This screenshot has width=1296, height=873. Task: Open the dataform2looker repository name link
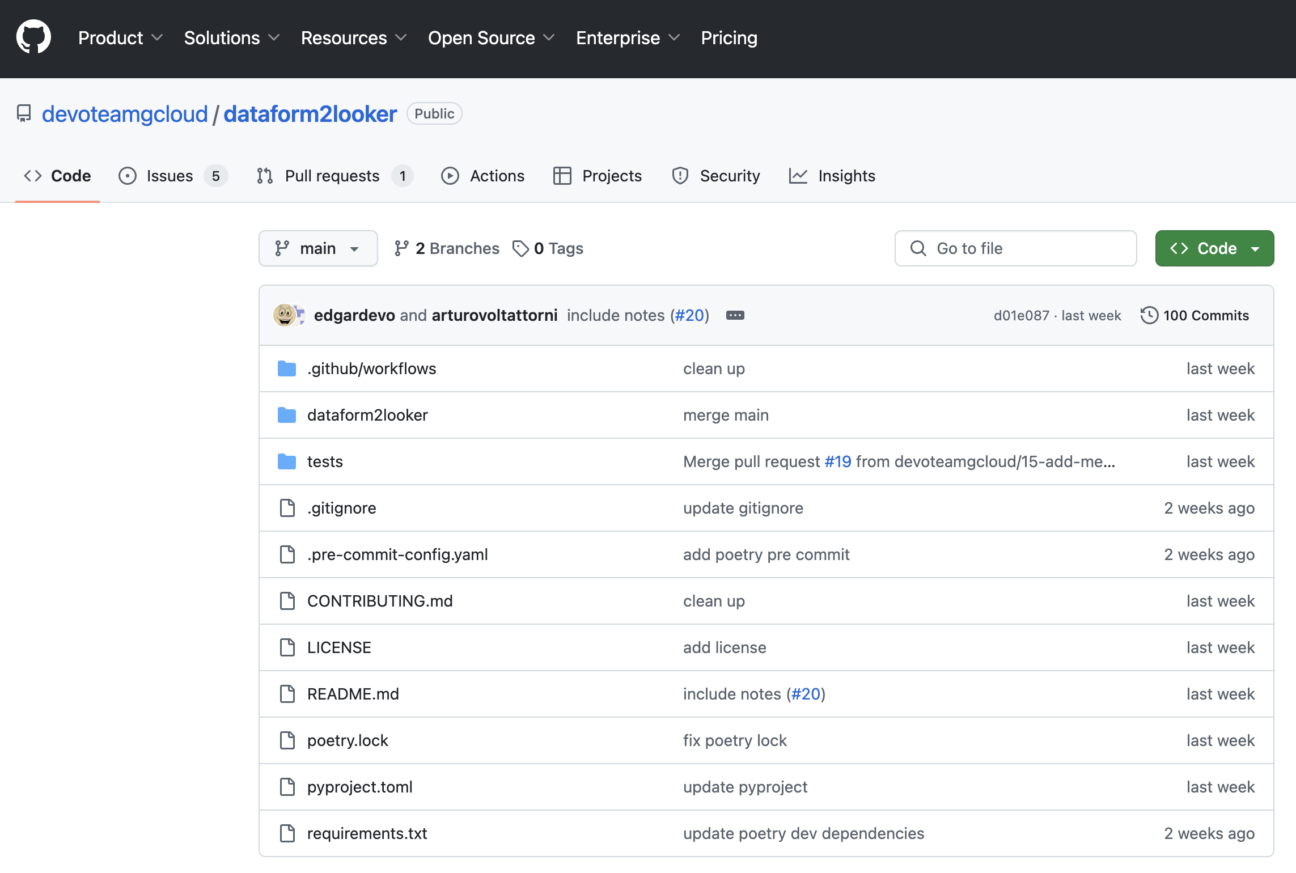coord(310,114)
